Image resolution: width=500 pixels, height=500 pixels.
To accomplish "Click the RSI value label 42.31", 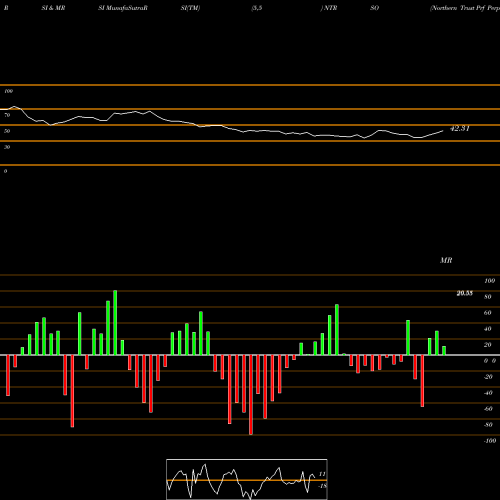I will [460, 128].
